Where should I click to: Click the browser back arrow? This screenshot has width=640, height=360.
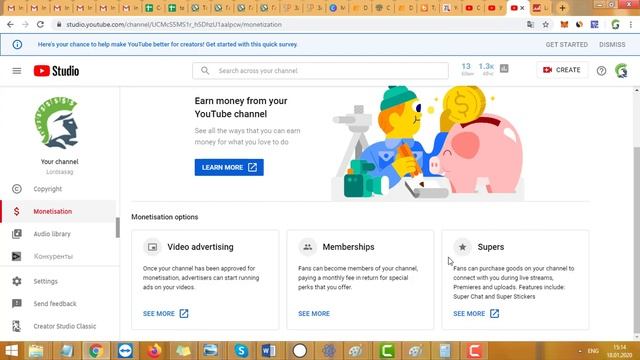click(10, 24)
